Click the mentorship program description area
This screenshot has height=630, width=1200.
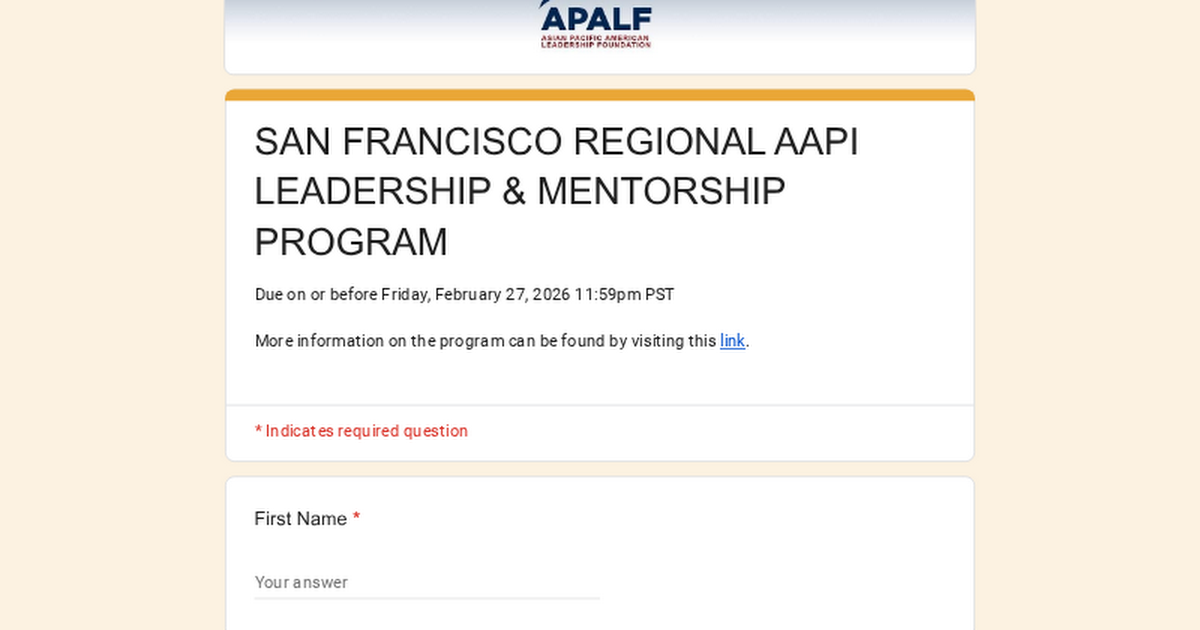coord(500,340)
